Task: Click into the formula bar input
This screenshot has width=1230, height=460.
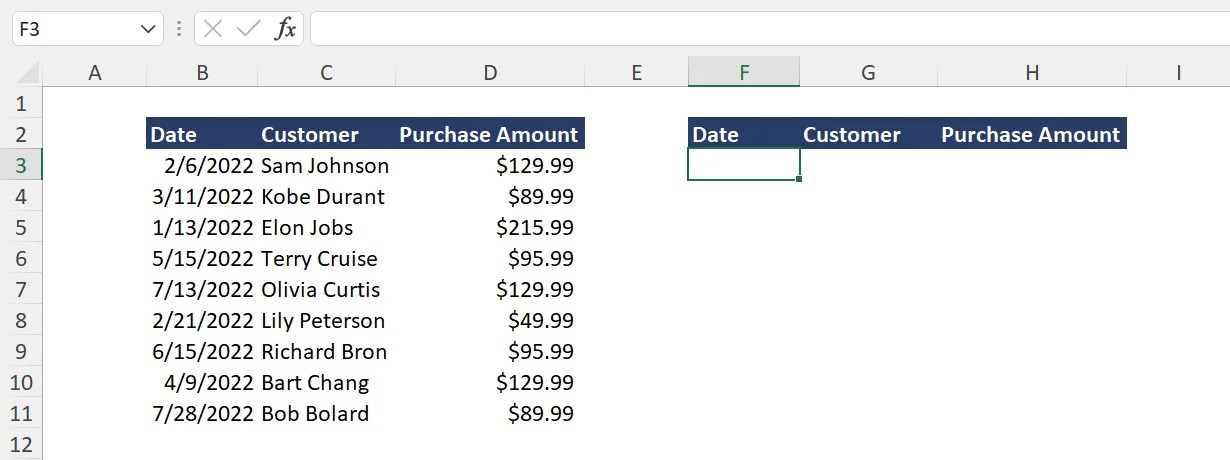Action: click(x=760, y=29)
